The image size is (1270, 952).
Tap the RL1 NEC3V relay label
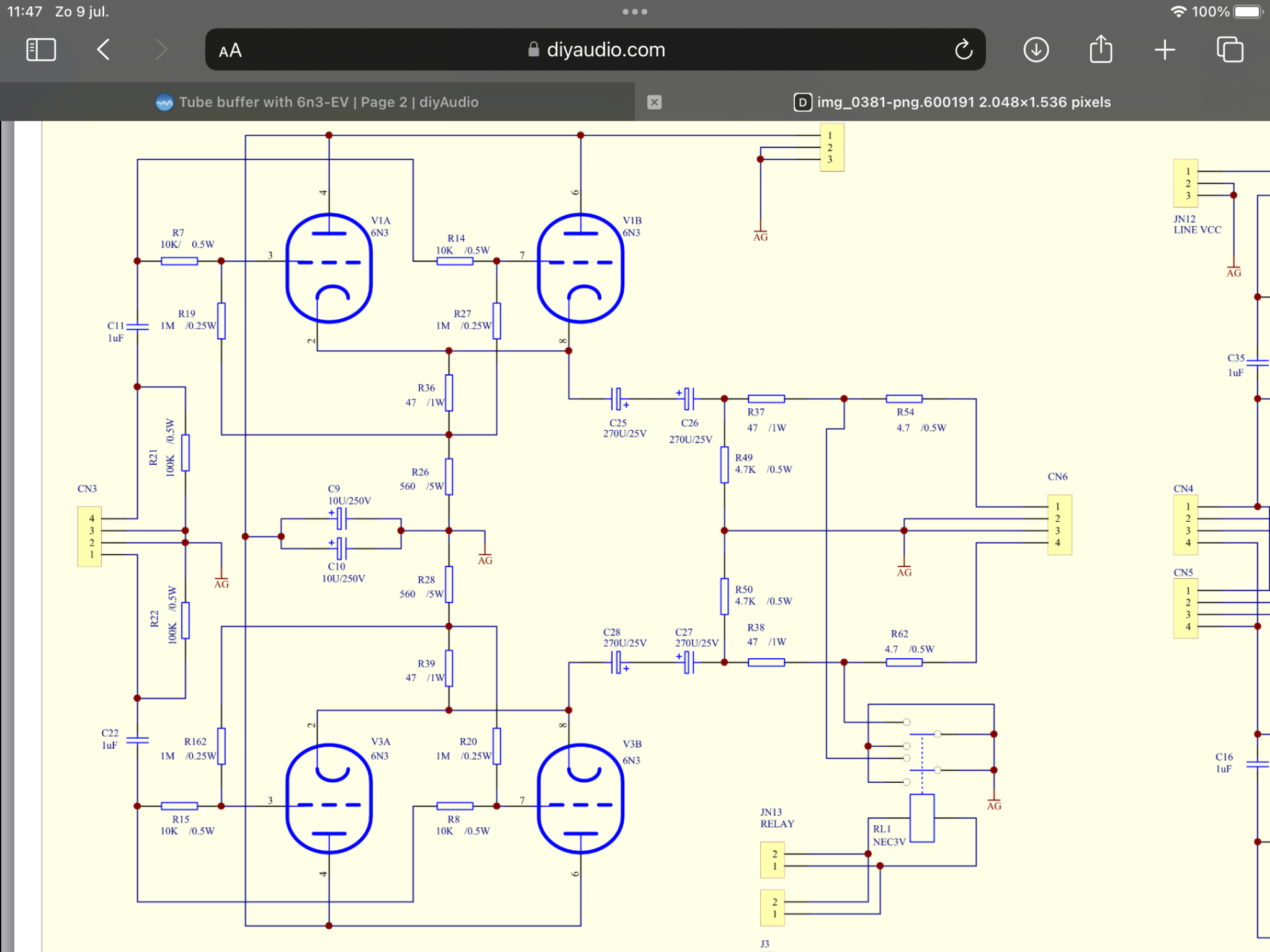point(889,835)
